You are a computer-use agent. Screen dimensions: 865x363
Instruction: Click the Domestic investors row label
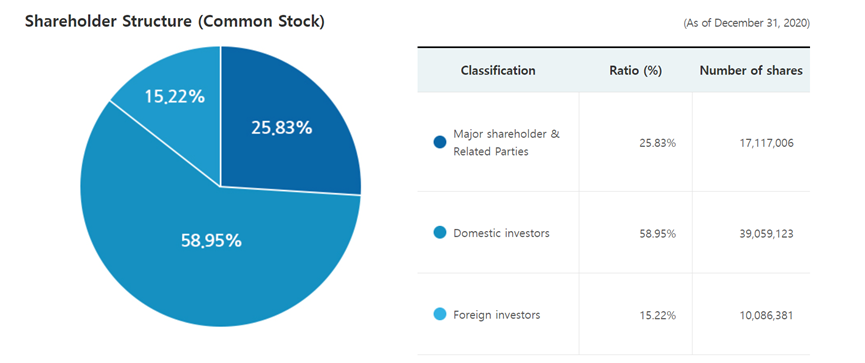(501, 233)
